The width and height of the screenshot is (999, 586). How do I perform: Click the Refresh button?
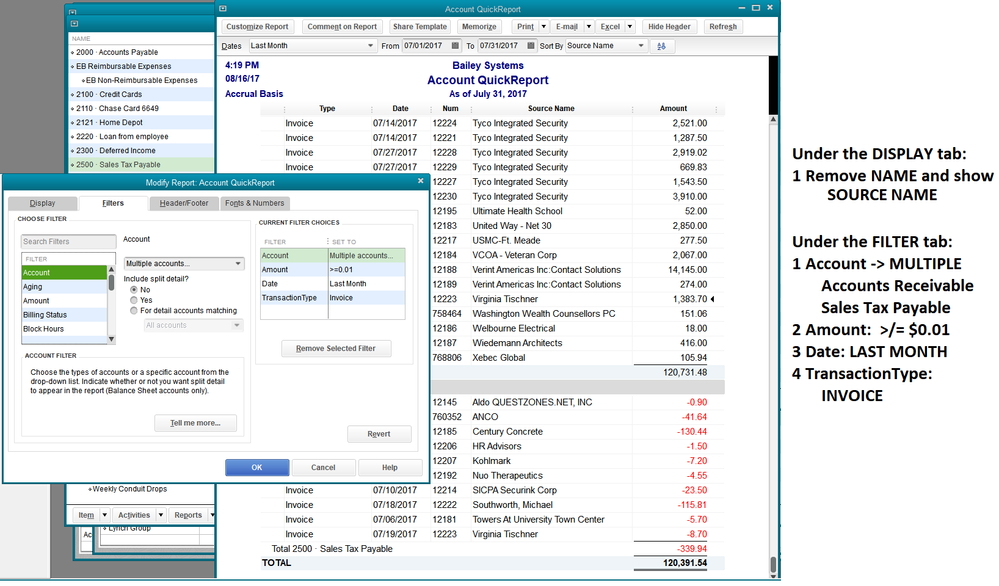tap(722, 27)
